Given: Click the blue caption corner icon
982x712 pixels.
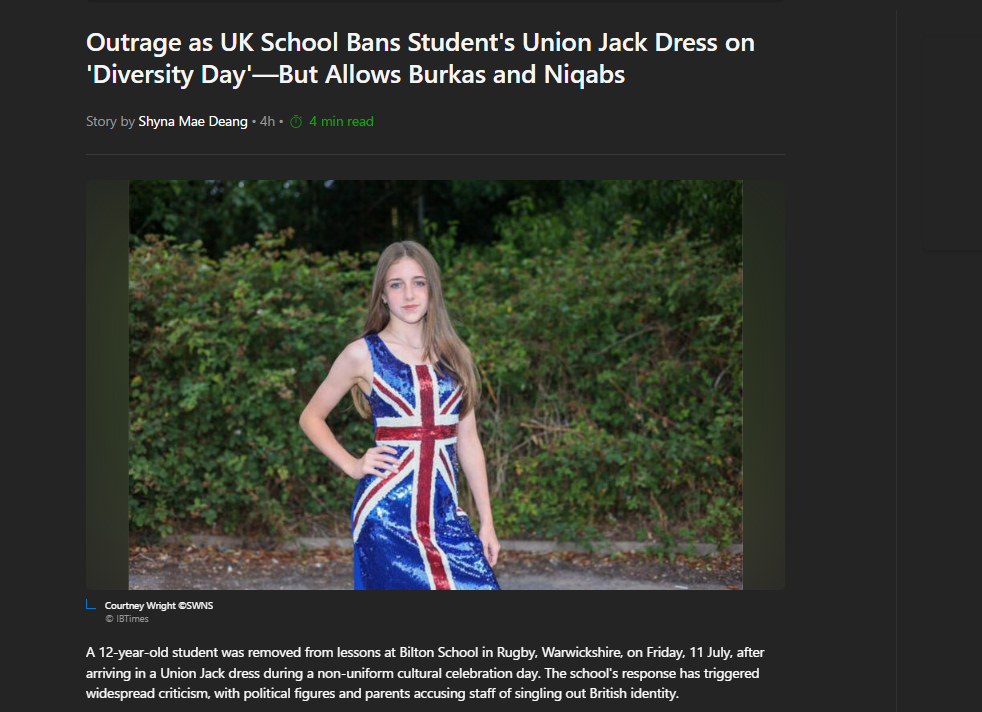Looking at the screenshot, I should 91,604.
